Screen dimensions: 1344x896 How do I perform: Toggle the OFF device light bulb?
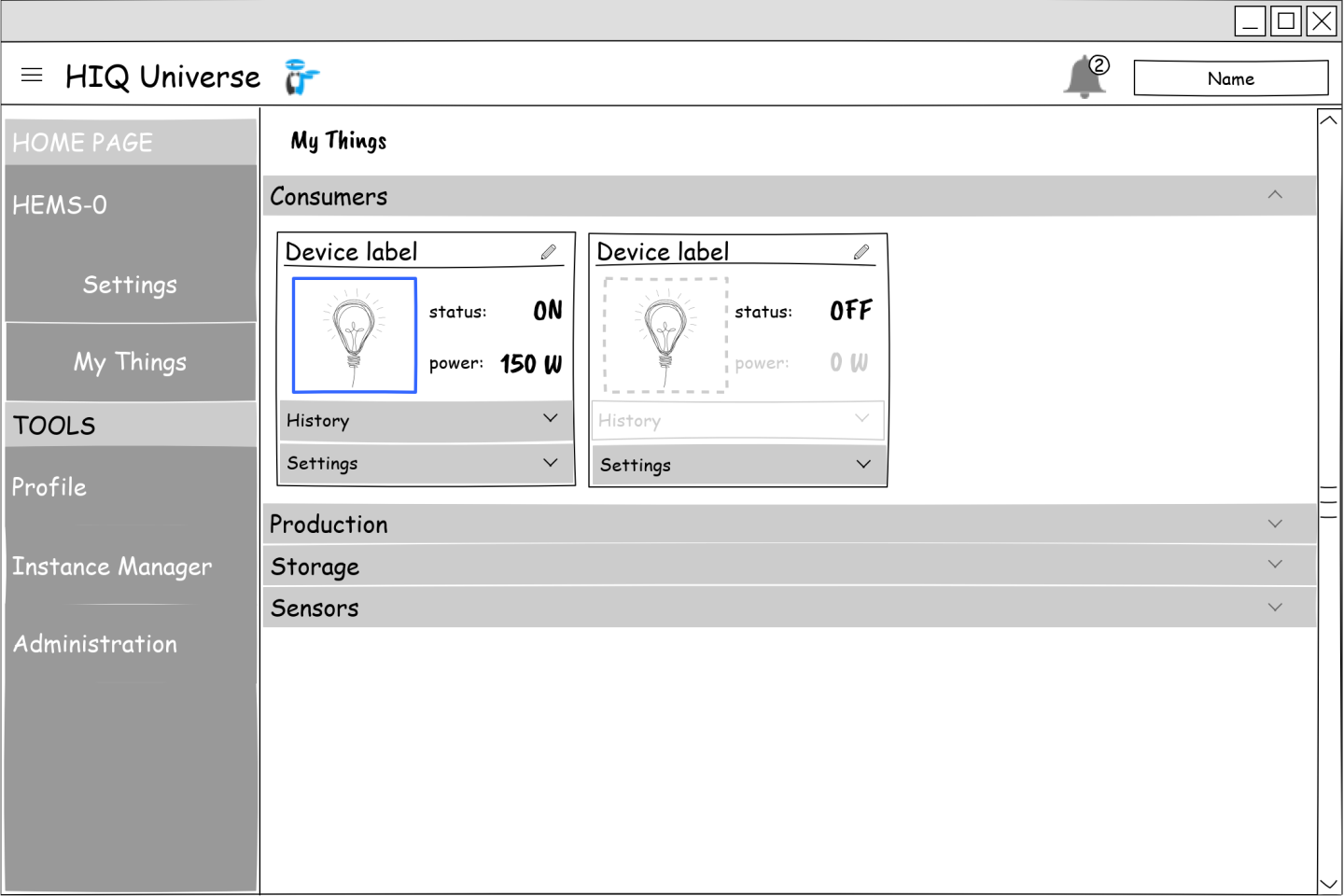[x=665, y=335]
